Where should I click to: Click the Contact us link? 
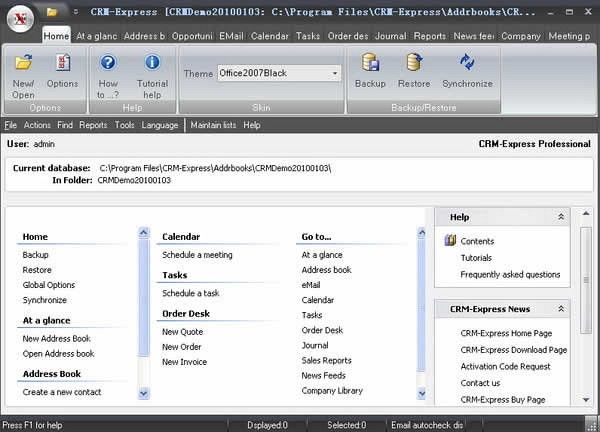(480, 383)
